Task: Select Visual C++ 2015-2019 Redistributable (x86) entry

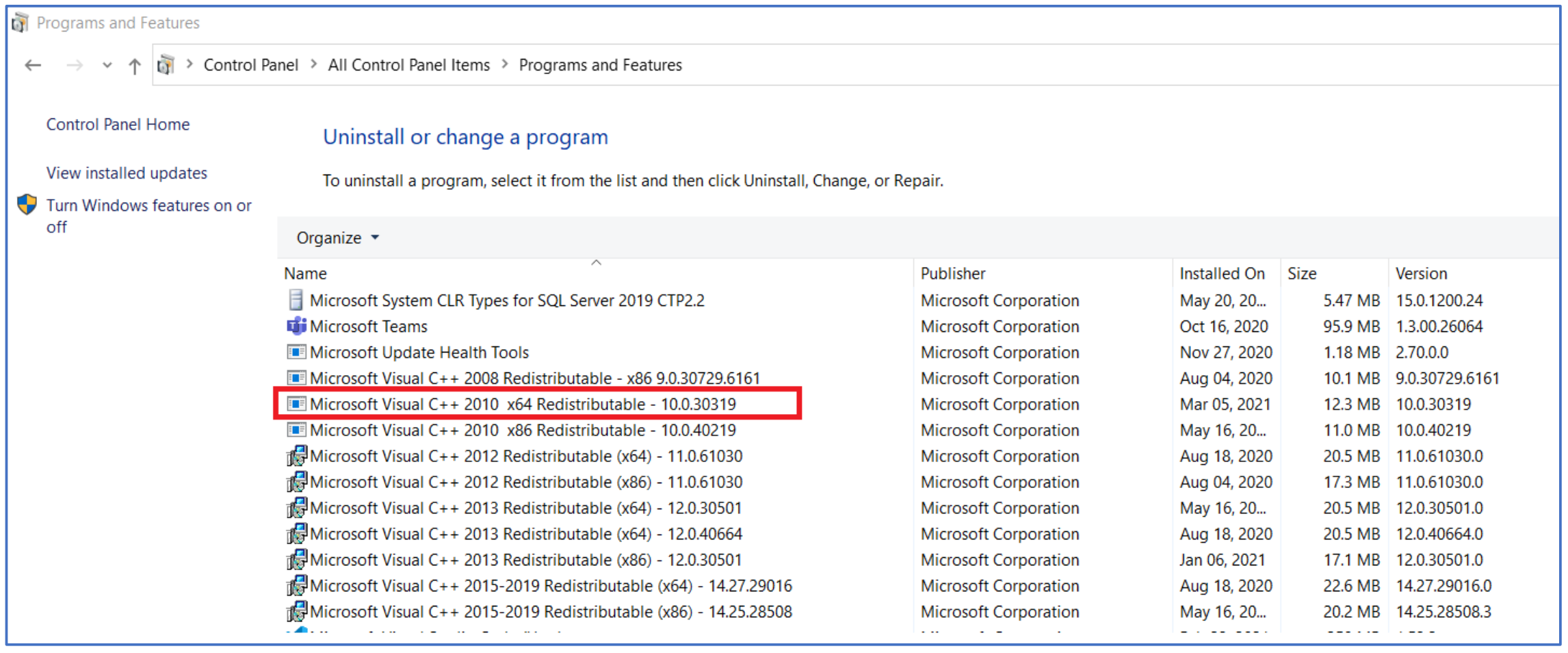Action: [551, 613]
